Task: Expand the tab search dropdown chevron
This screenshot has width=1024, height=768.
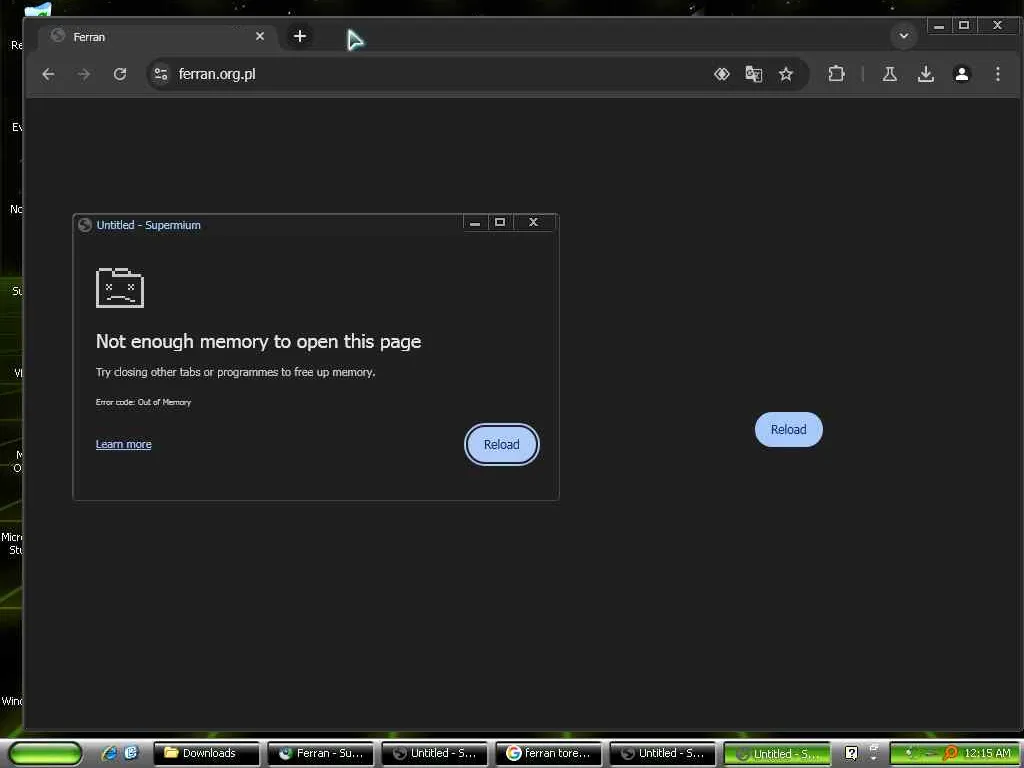Action: (x=904, y=36)
